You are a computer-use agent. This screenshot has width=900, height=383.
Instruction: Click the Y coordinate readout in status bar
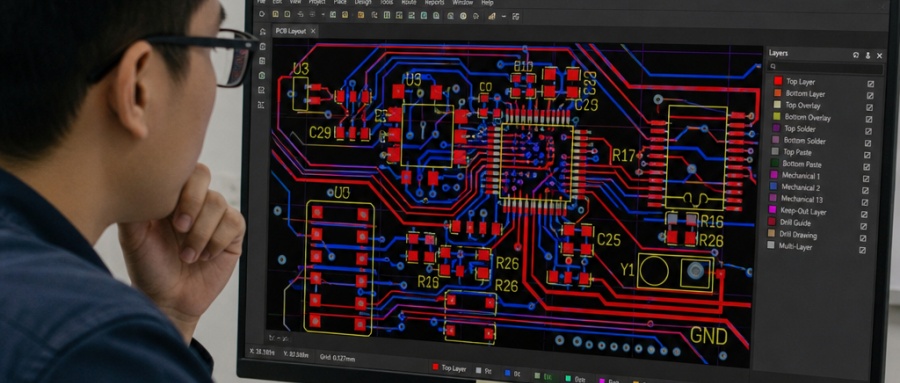pyautogui.click(x=296, y=354)
